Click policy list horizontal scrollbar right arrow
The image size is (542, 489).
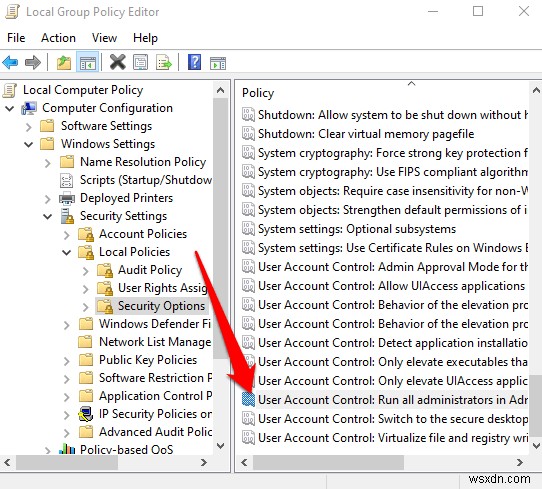[519, 462]
